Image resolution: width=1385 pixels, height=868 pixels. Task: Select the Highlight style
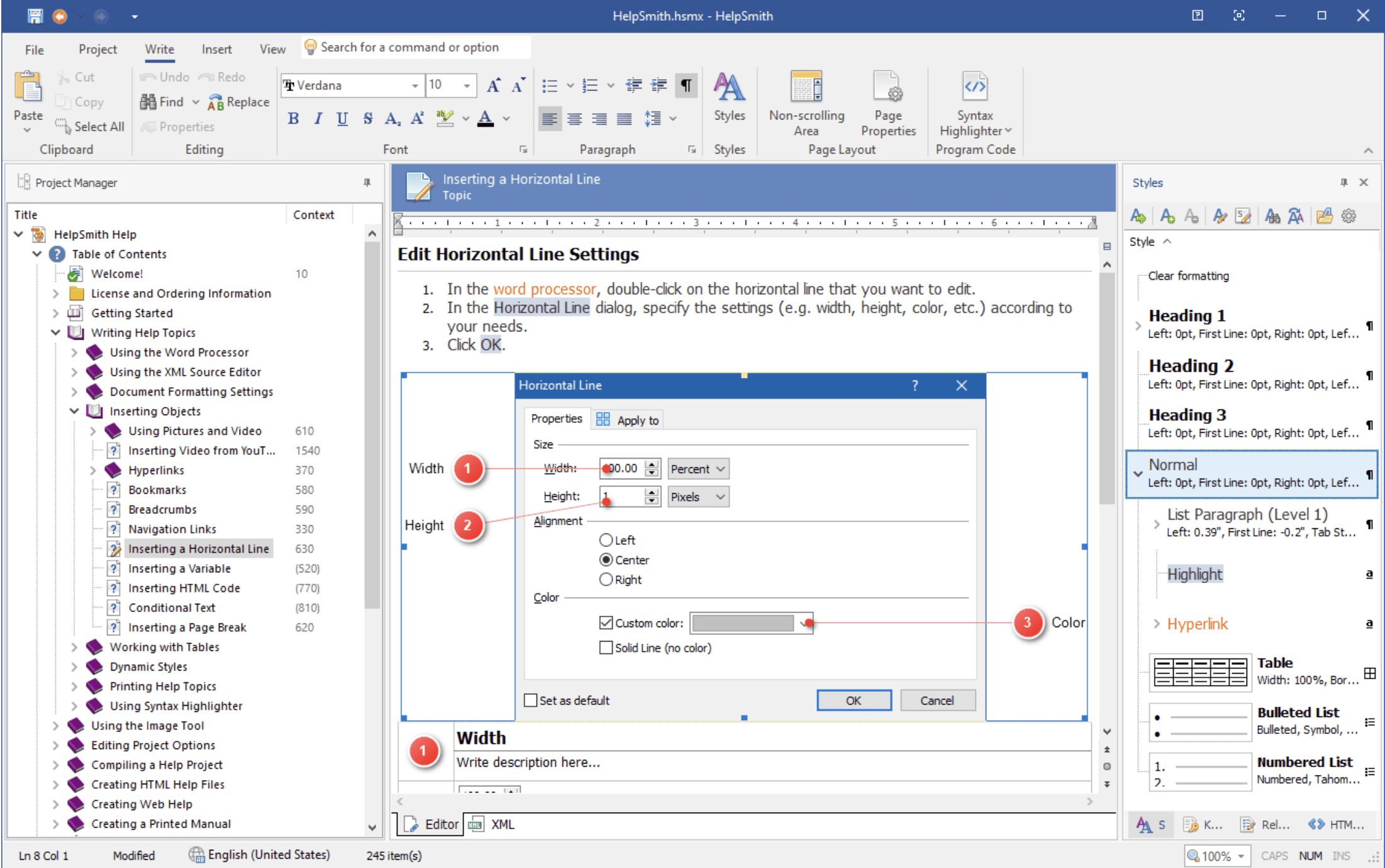click(1195, 574)
